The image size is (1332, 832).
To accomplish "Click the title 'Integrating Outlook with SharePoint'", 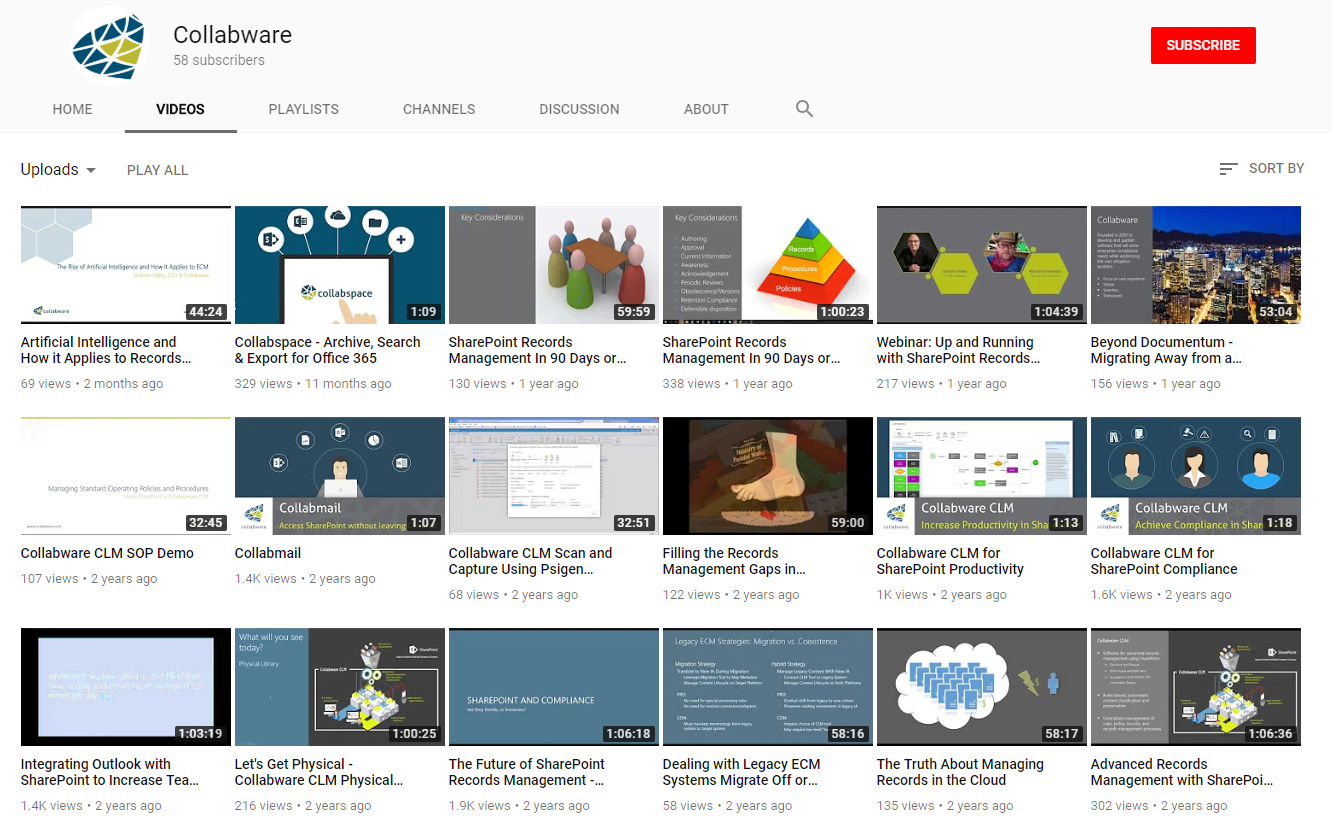I will [x=110, y=772].
